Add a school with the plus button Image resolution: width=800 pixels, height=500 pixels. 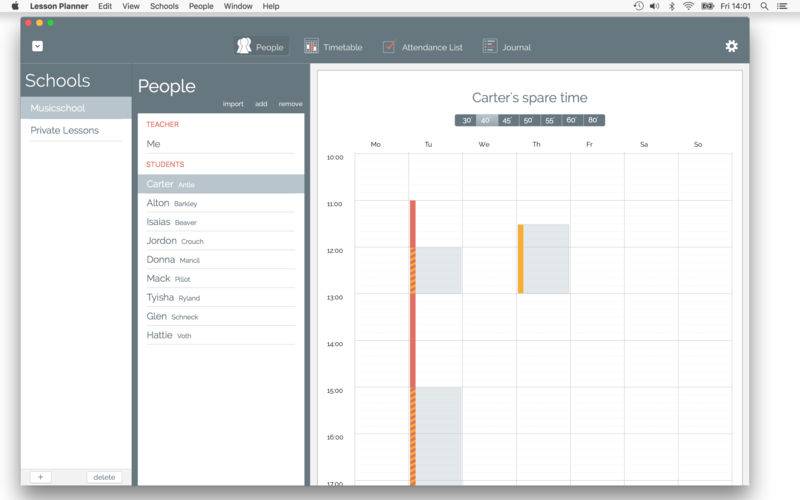tap(40, 477)
